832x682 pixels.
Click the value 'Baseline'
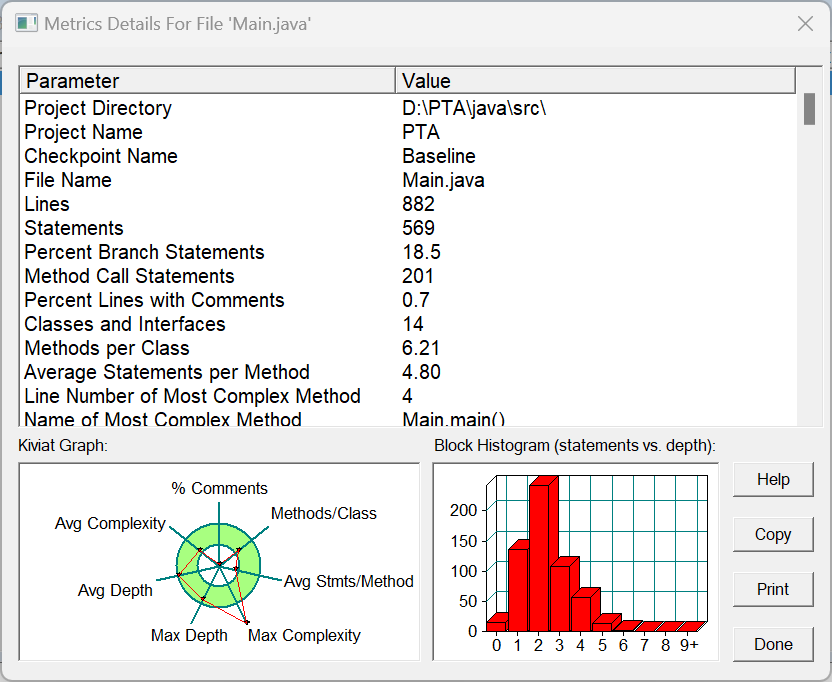tap(439, 156)
